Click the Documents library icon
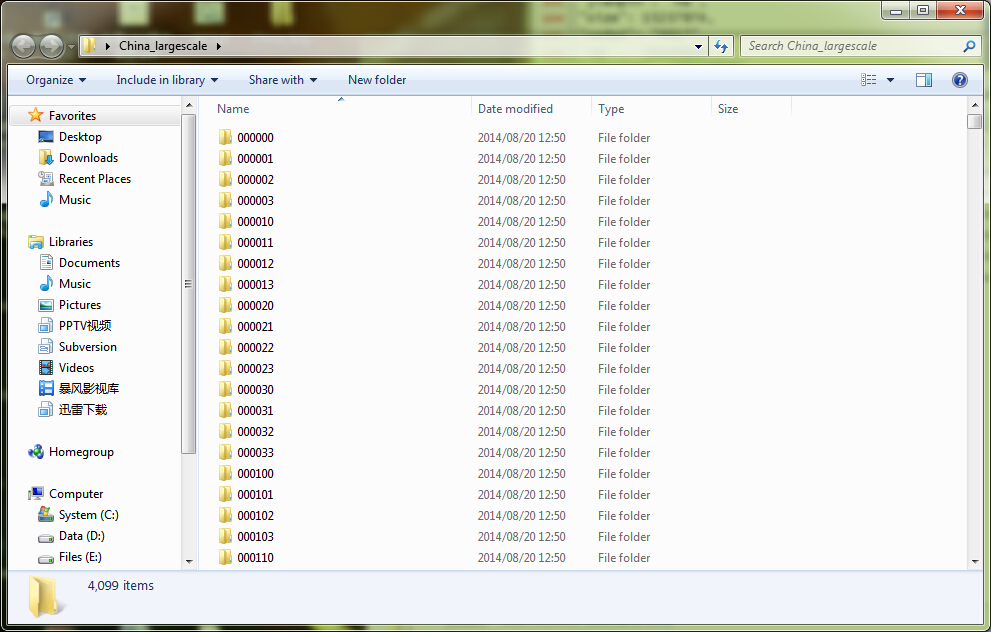991x632 pixels. click(x=46, y=262)
